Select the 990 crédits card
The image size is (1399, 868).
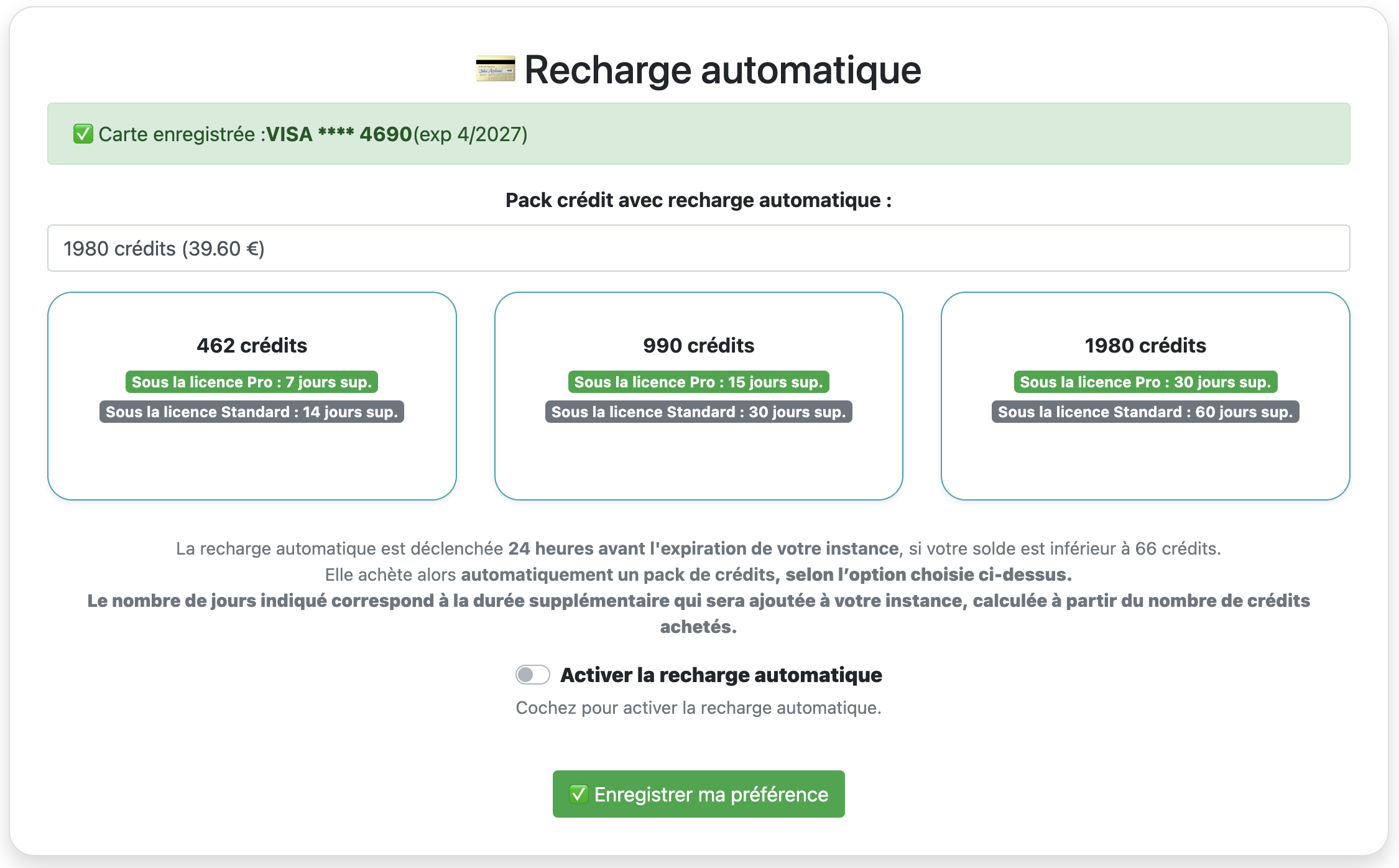click(x=698, y=396)
